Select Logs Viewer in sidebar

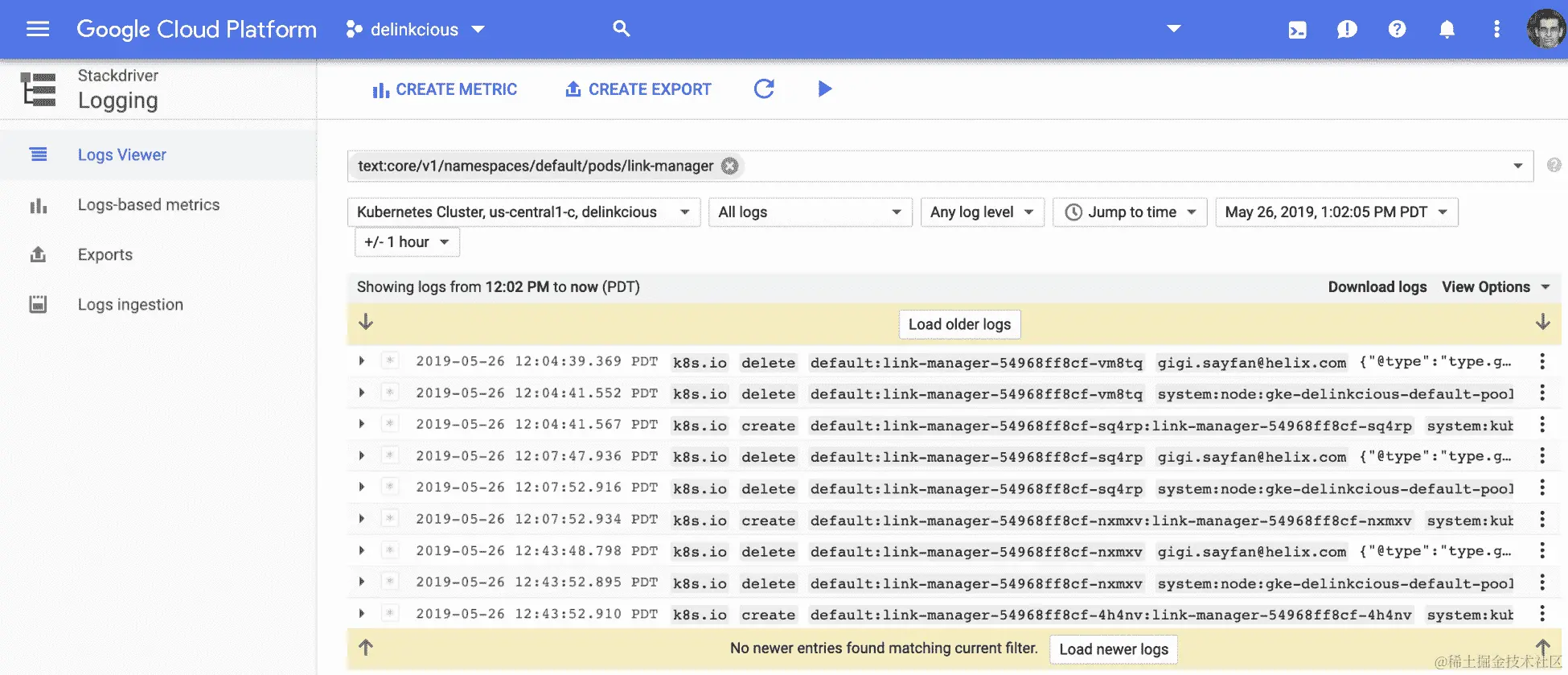pyautogui.click(x=121, y=154)
